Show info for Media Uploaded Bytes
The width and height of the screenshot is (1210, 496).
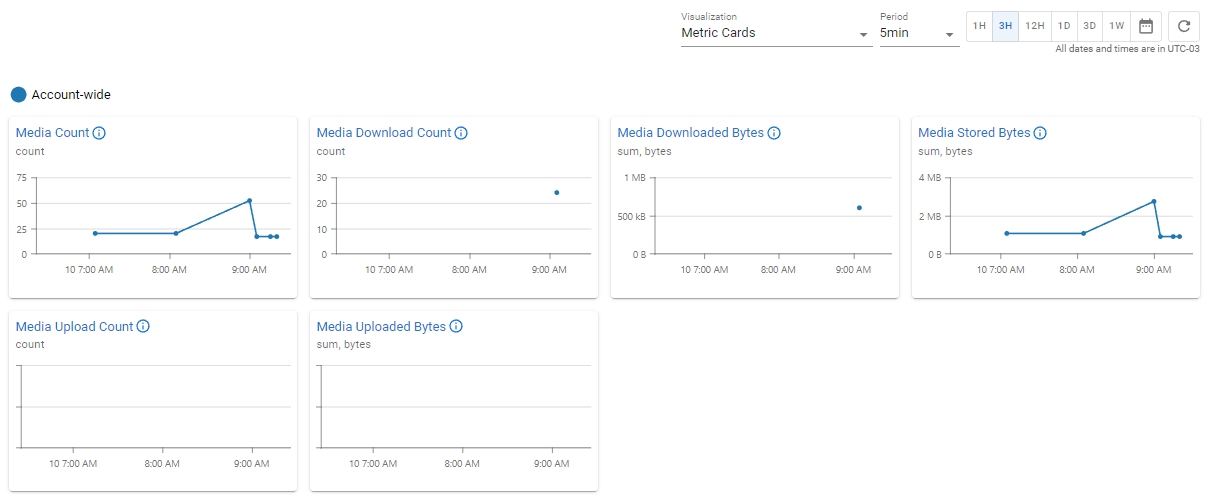coord(456,327)
